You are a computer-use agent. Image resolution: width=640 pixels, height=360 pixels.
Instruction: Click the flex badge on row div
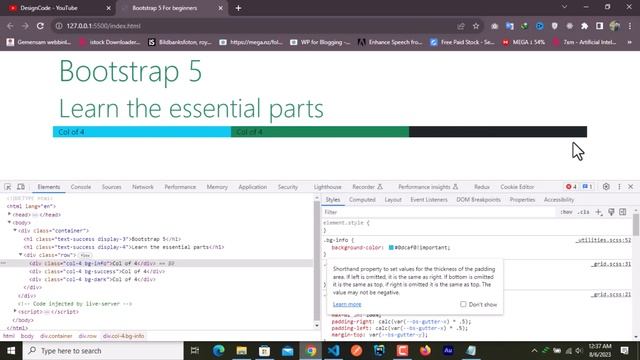(85, 255)
